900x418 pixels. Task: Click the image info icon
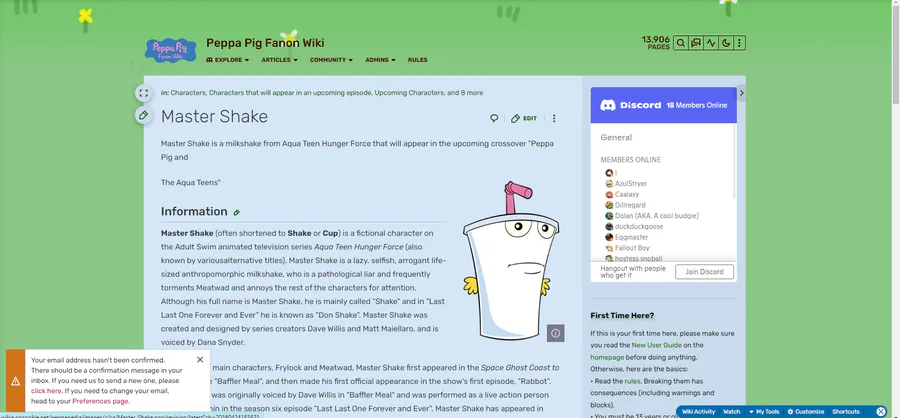click(555, 333)
